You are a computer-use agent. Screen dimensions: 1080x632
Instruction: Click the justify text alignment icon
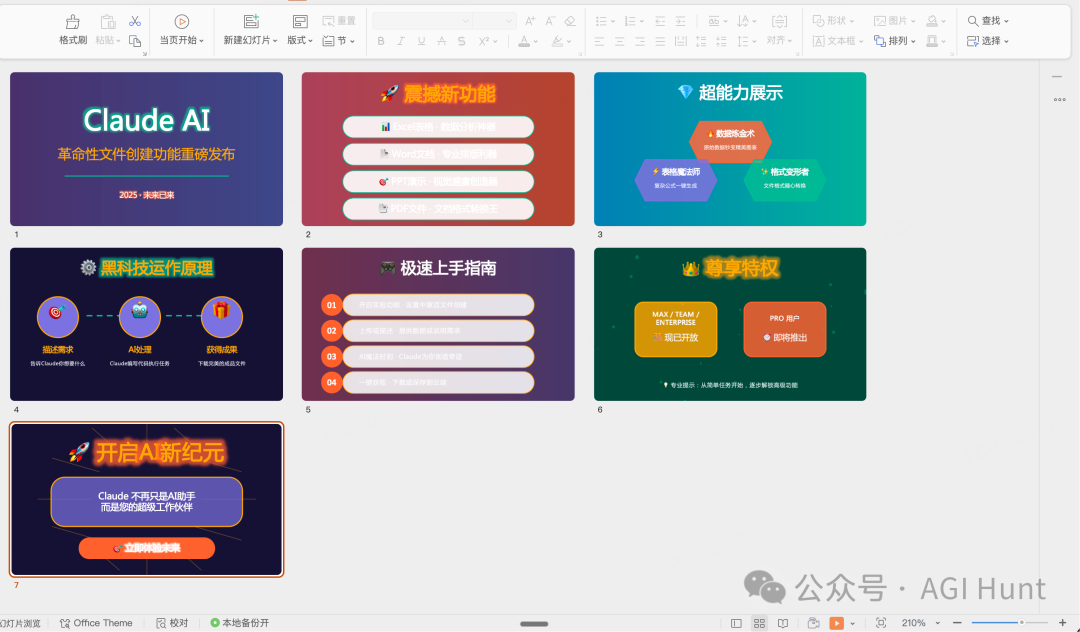click(x=660, y=41)
